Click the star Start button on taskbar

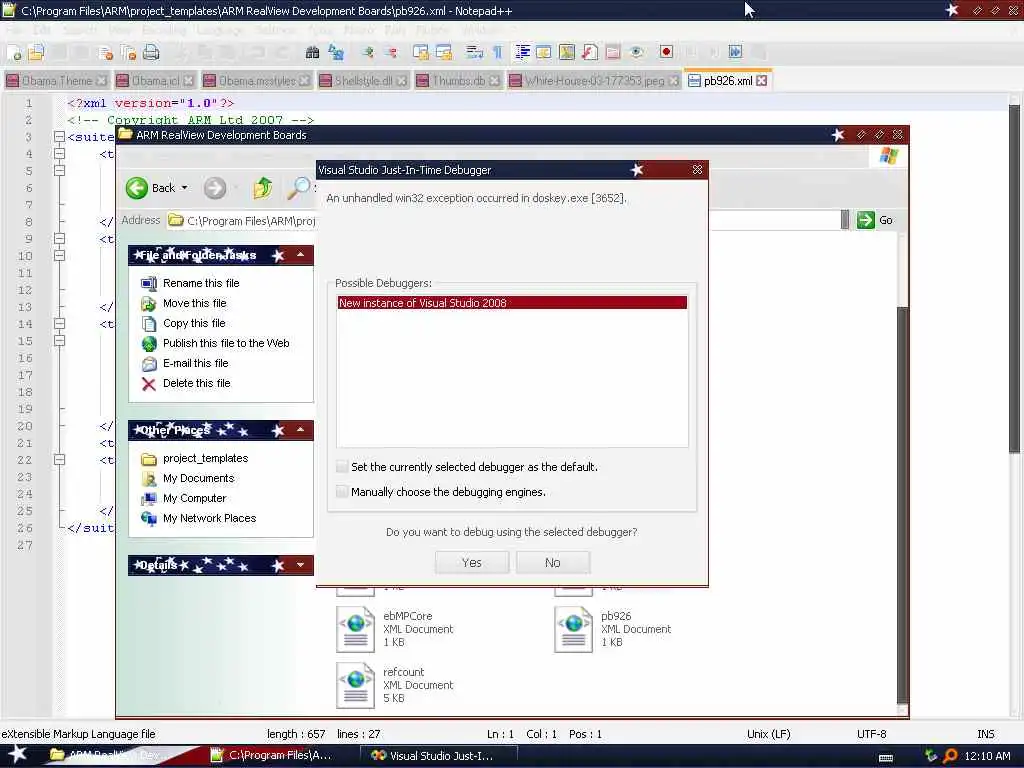[x=17, y=754]
